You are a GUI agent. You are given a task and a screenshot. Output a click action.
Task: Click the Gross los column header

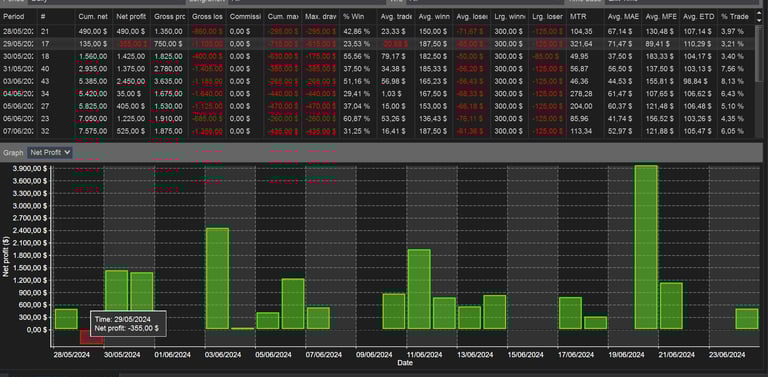[x=207, y=17]
